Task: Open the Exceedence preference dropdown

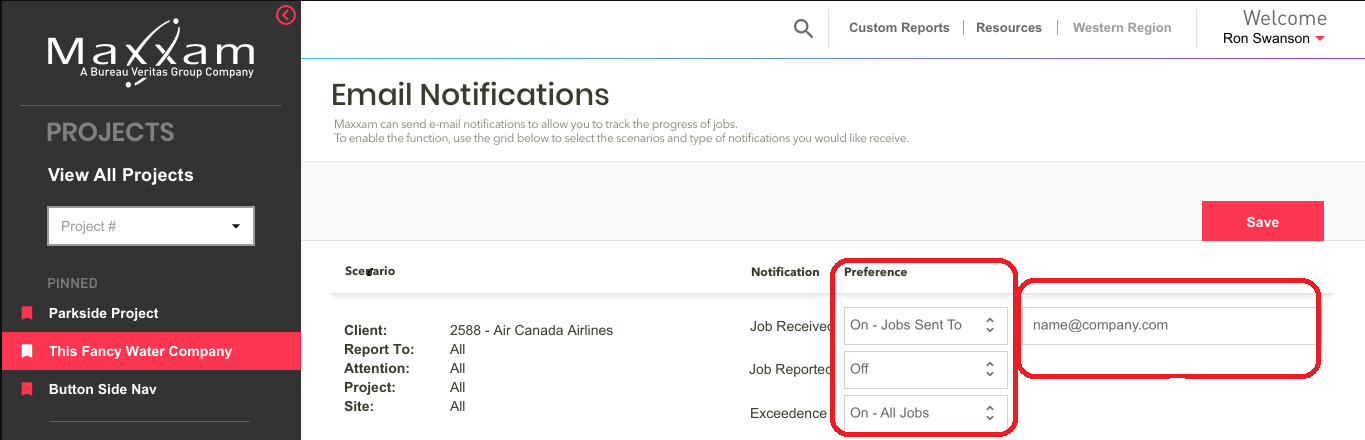Action: point(924,413)
